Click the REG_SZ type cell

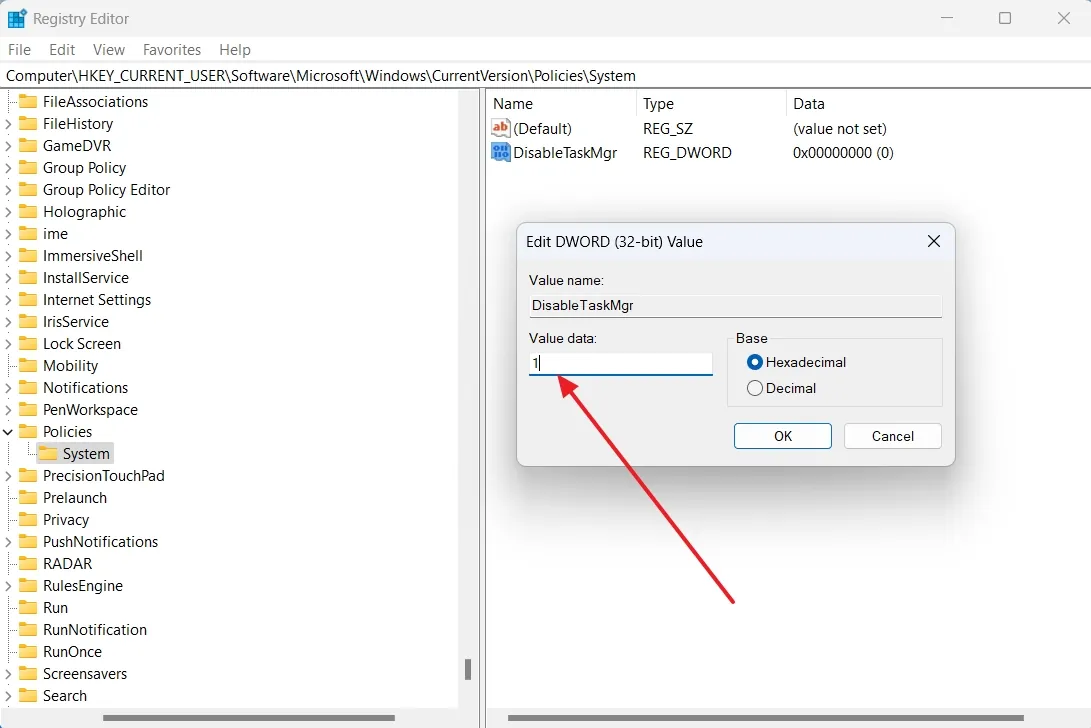tap(667, 129)
